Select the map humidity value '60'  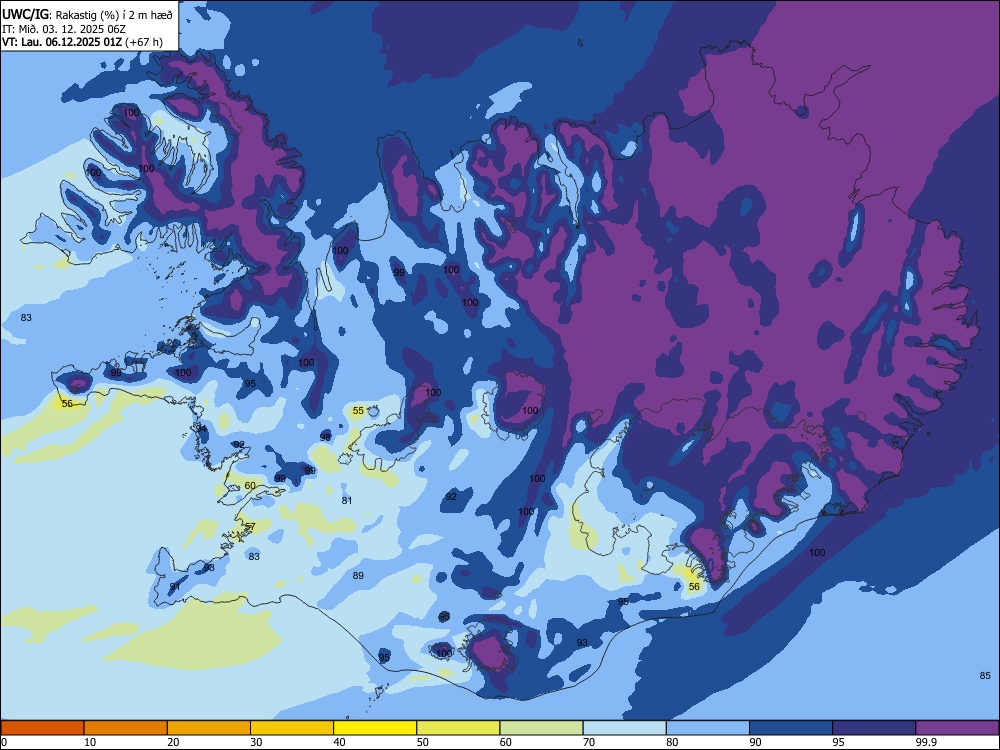[x=250, y=485]
